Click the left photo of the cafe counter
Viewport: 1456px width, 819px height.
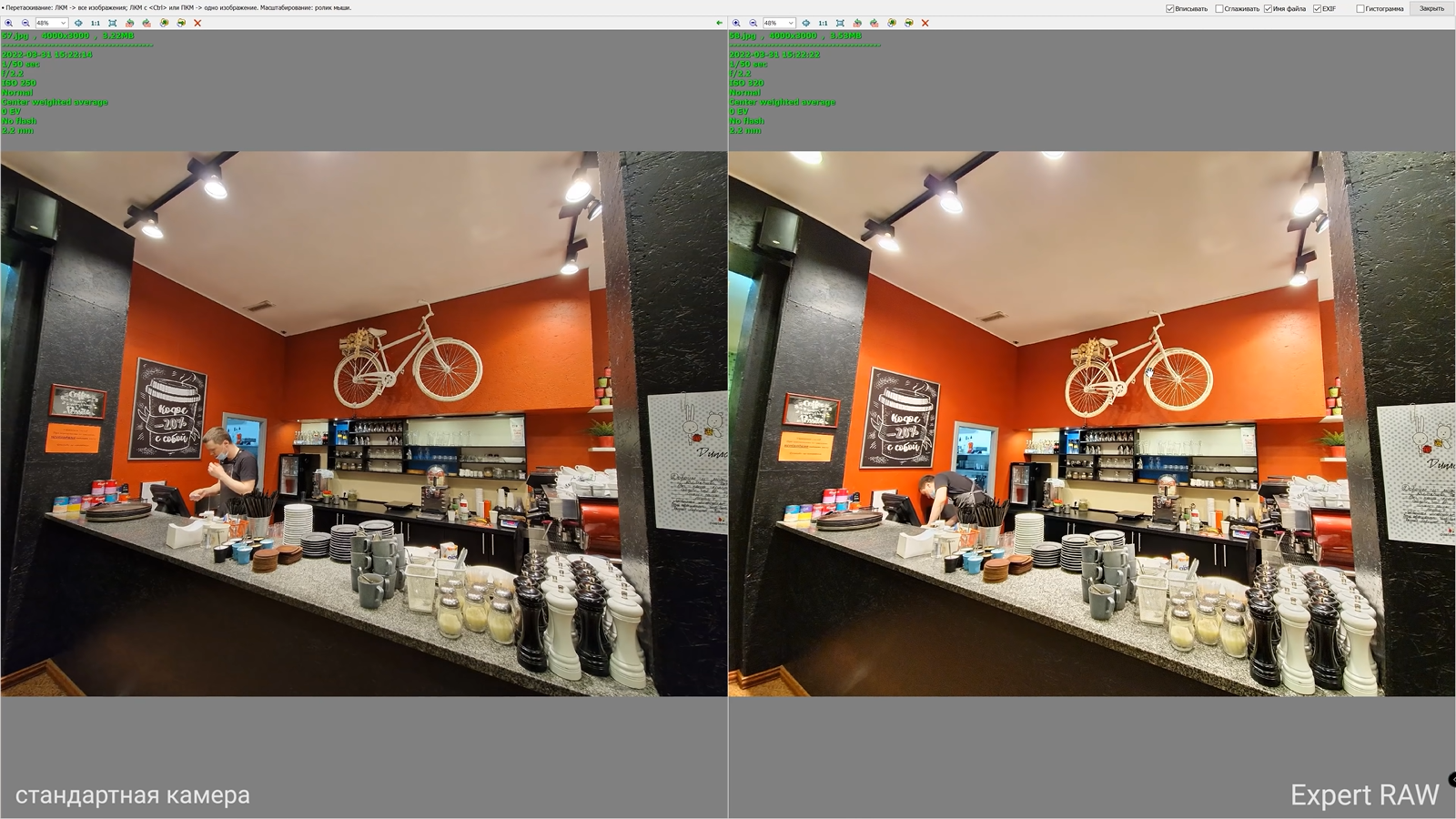[x=364, y=423]
